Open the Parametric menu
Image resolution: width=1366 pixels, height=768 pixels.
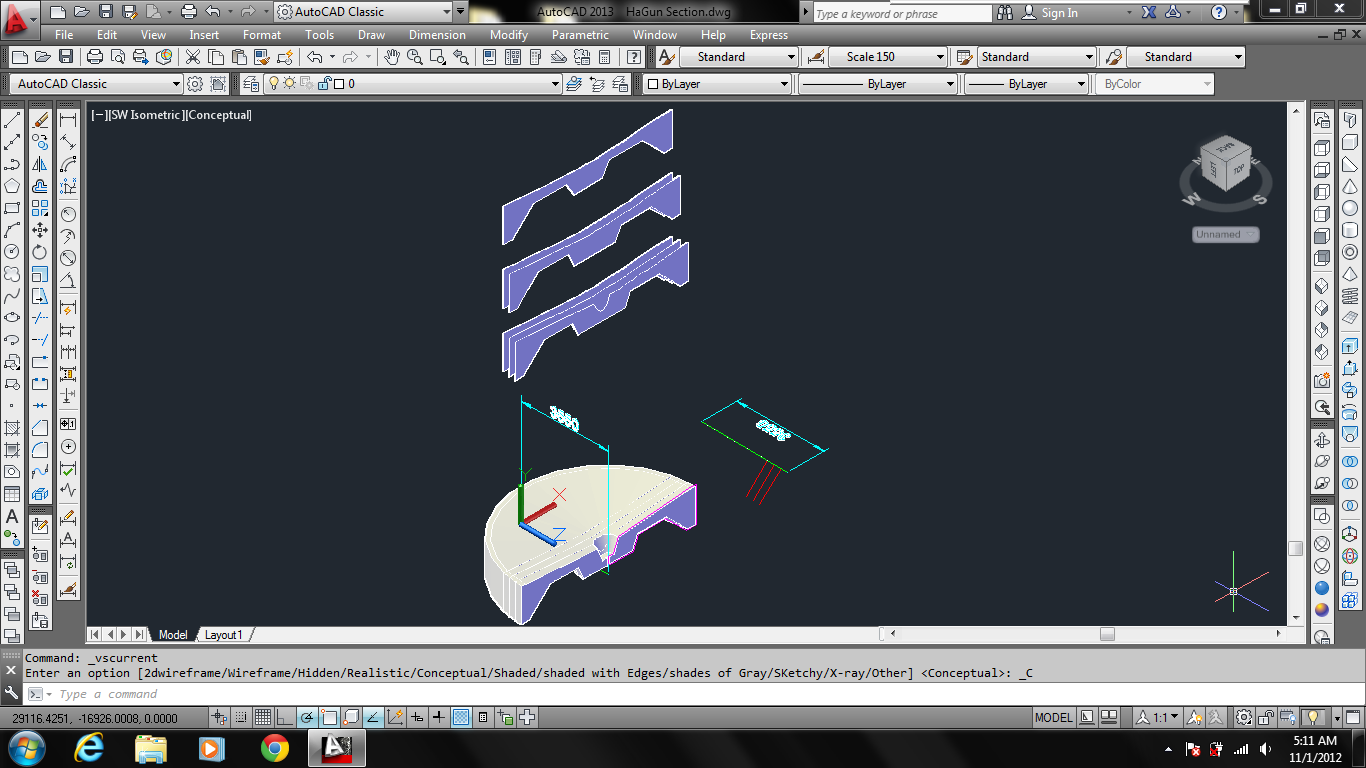tap(580, 34)
